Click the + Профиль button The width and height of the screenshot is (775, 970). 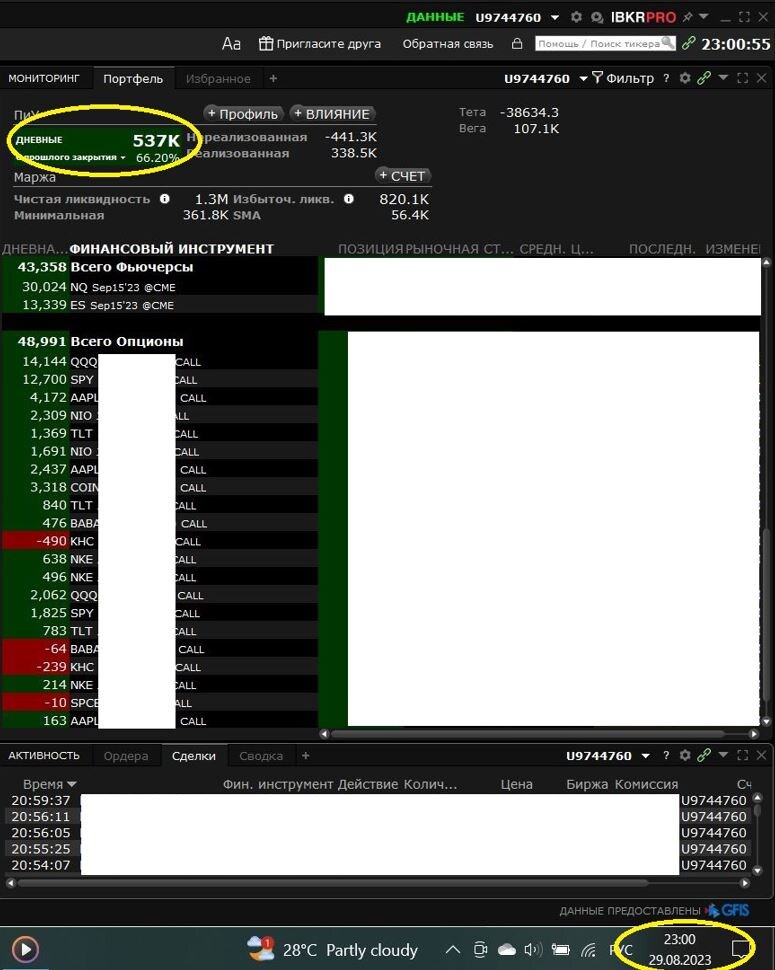coord(243,114)
